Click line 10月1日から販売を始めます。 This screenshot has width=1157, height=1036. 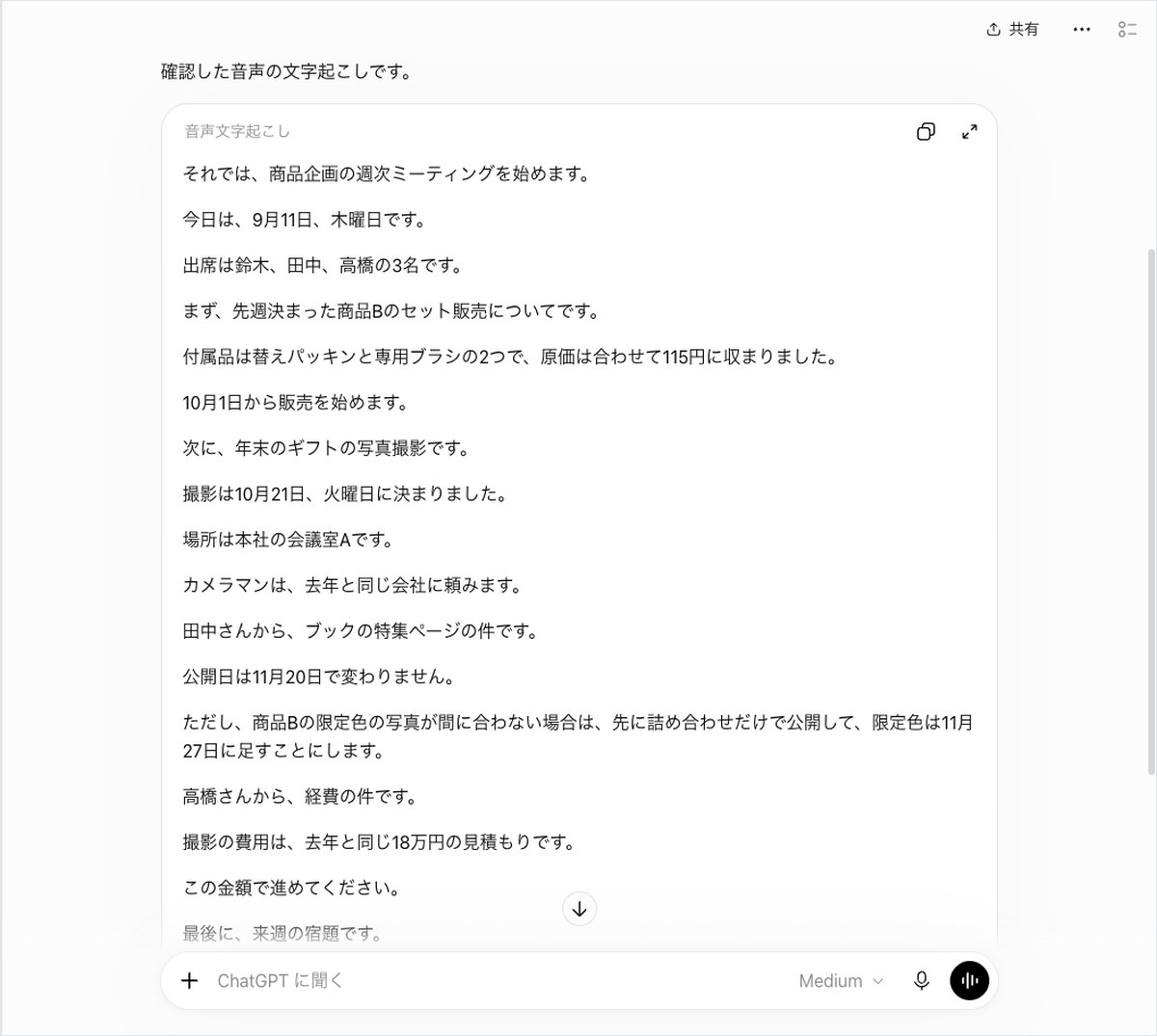[295, 403]
